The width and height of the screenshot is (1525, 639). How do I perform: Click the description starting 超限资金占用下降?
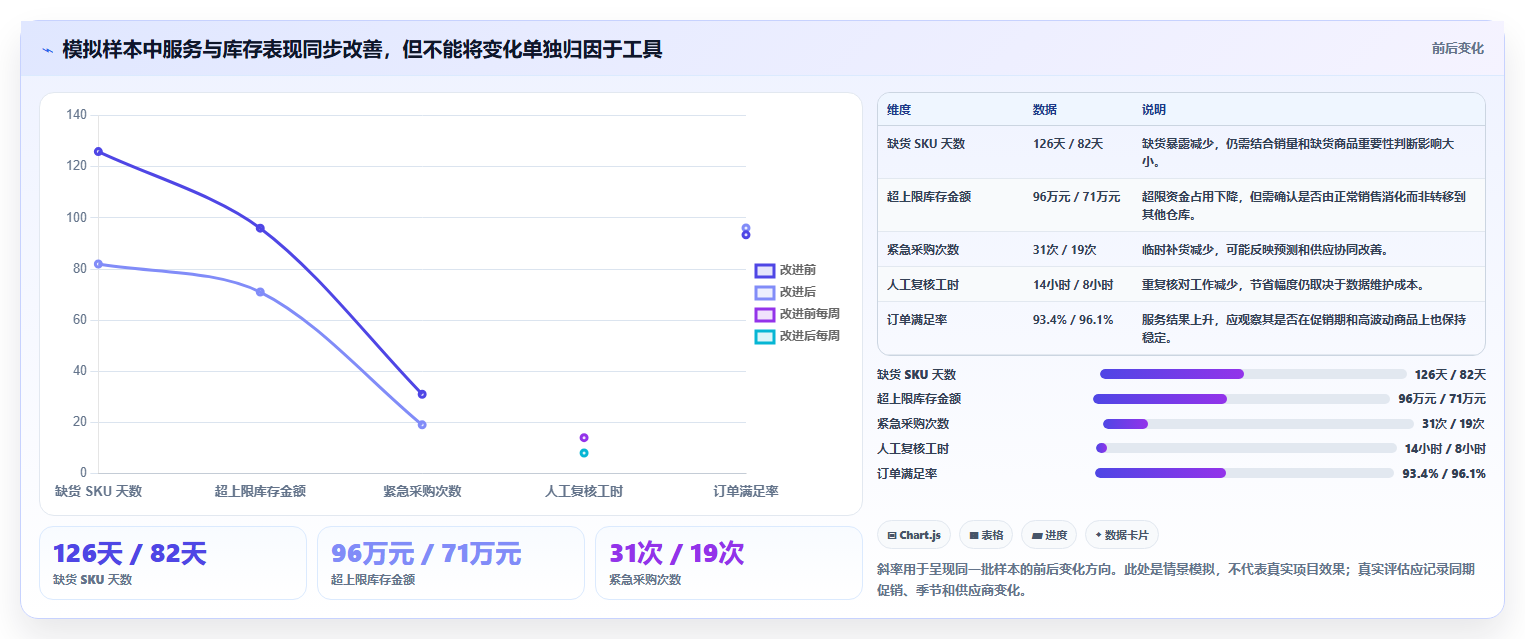point(1304,206)
